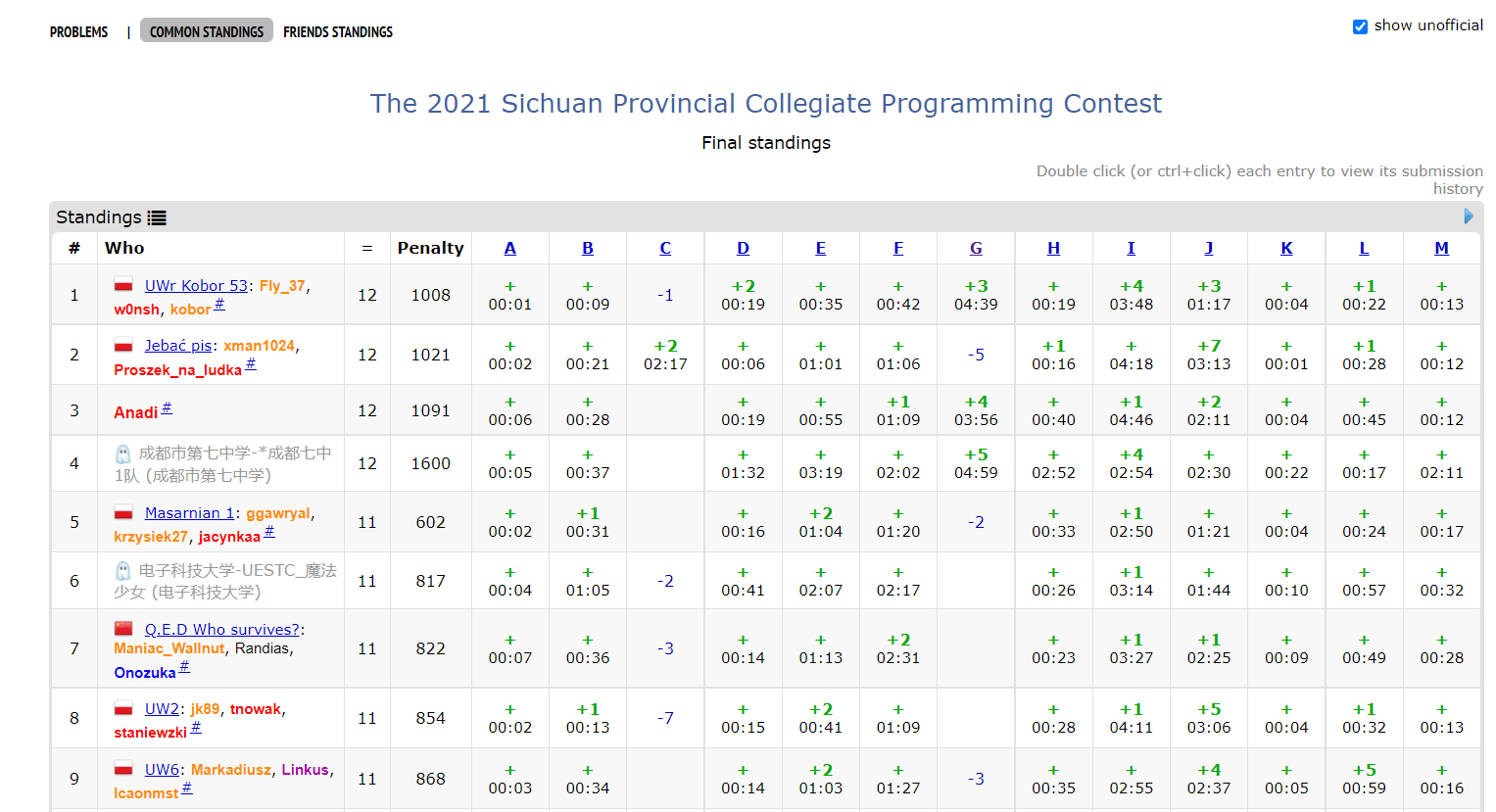
Task: Open the Problems tab
Action: [x=78, y=32]
